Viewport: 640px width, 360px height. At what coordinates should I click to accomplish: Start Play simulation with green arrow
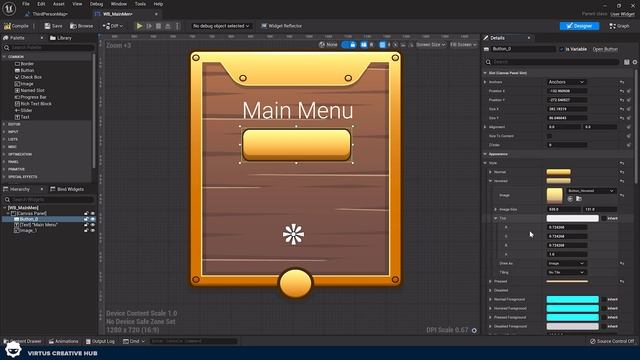pyautogui.click(x=139, y=26)
